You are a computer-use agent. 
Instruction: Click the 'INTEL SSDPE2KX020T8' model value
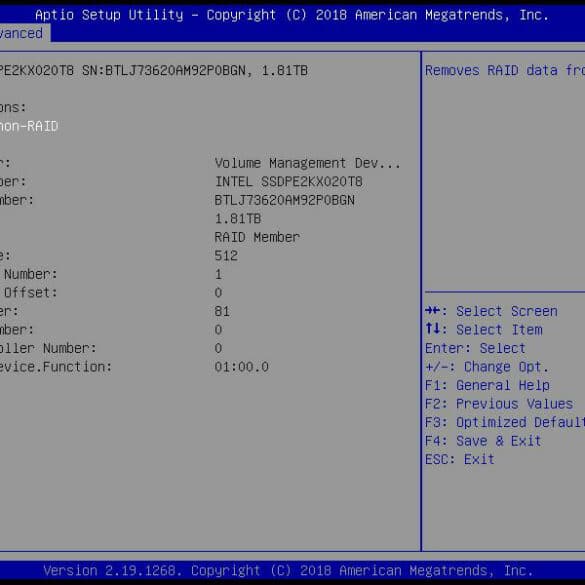288,182
